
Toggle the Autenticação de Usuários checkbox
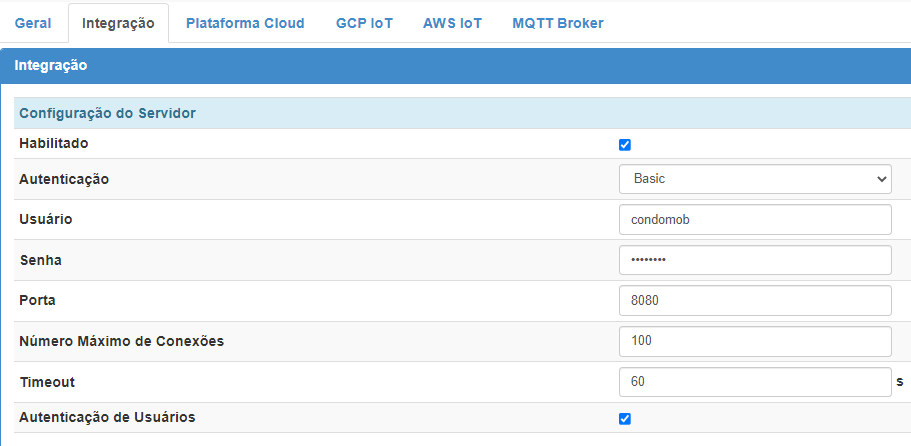click(x=625, y=418)
